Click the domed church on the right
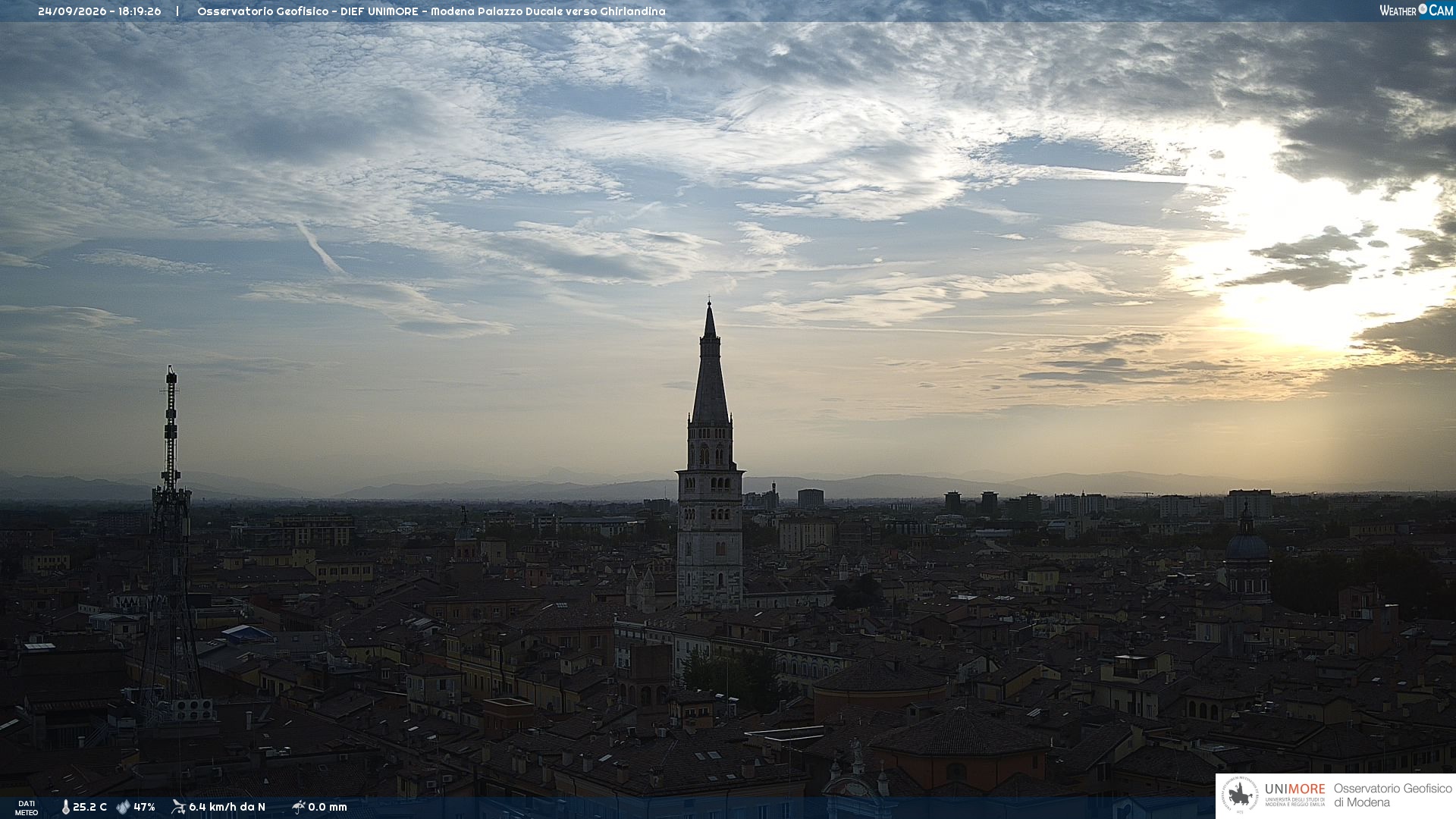The image size is (1456, 819). coord(1247,557)
